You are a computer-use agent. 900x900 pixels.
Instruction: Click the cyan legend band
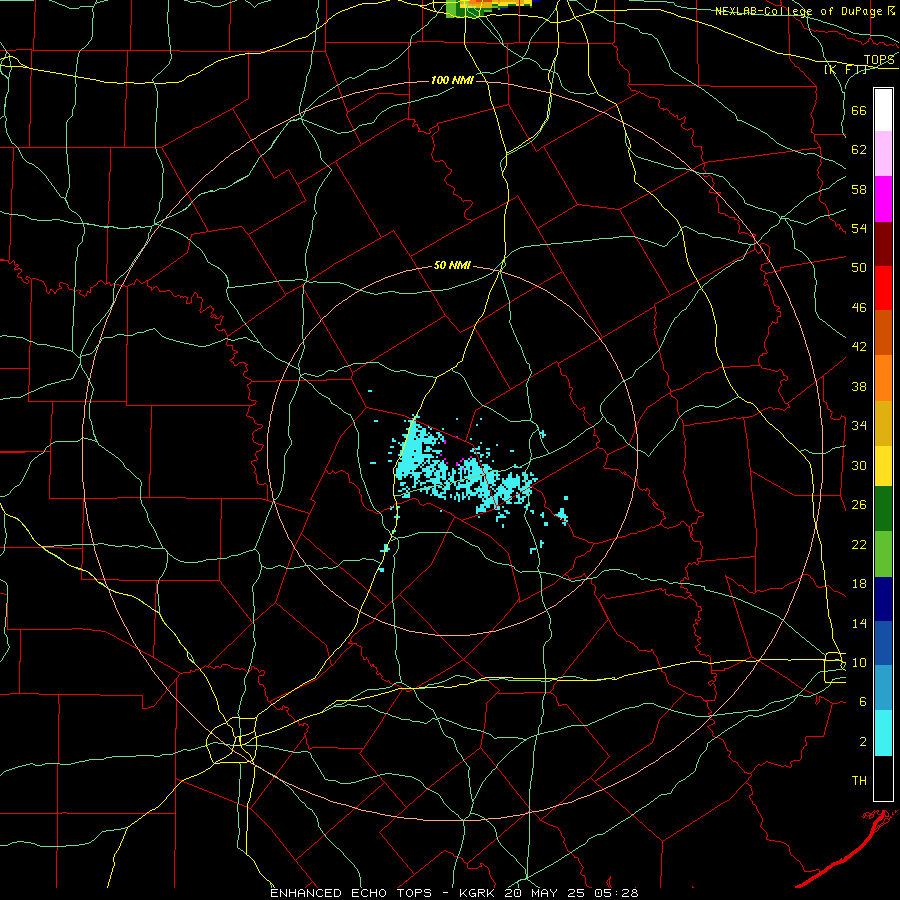[x=883, y=733]
